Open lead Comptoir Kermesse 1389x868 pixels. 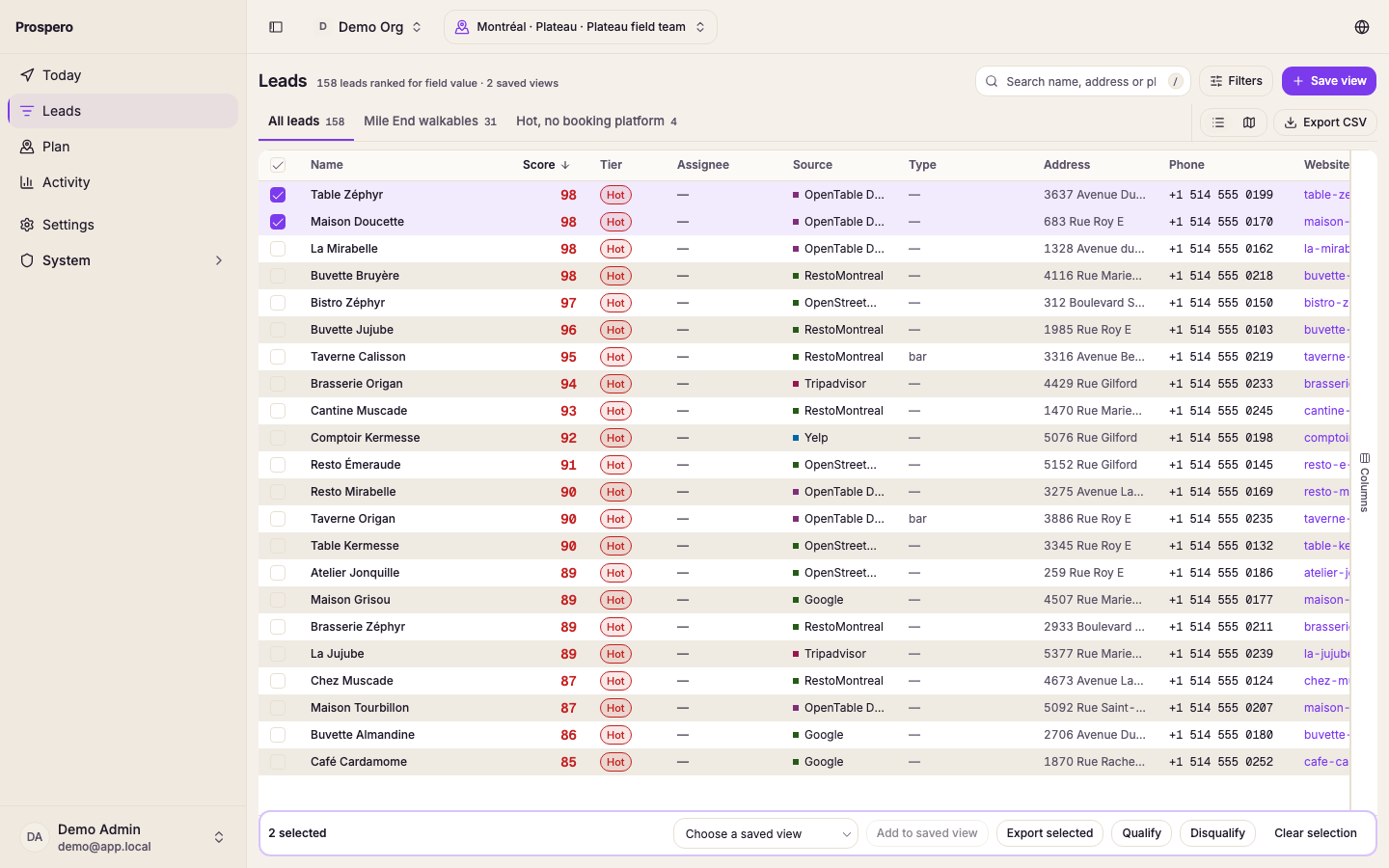366,438
